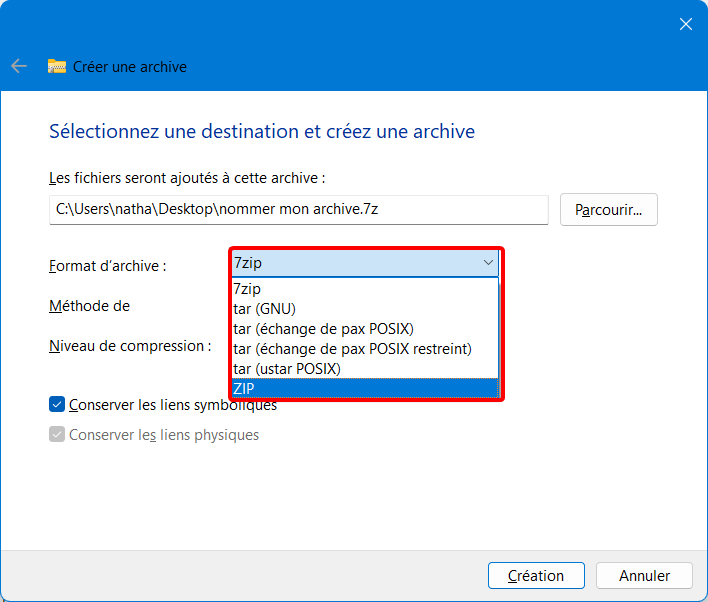Uncheck Conserver les liens symboliques
The height and width of the screenshot is (602, 708).
pos(57,405)
